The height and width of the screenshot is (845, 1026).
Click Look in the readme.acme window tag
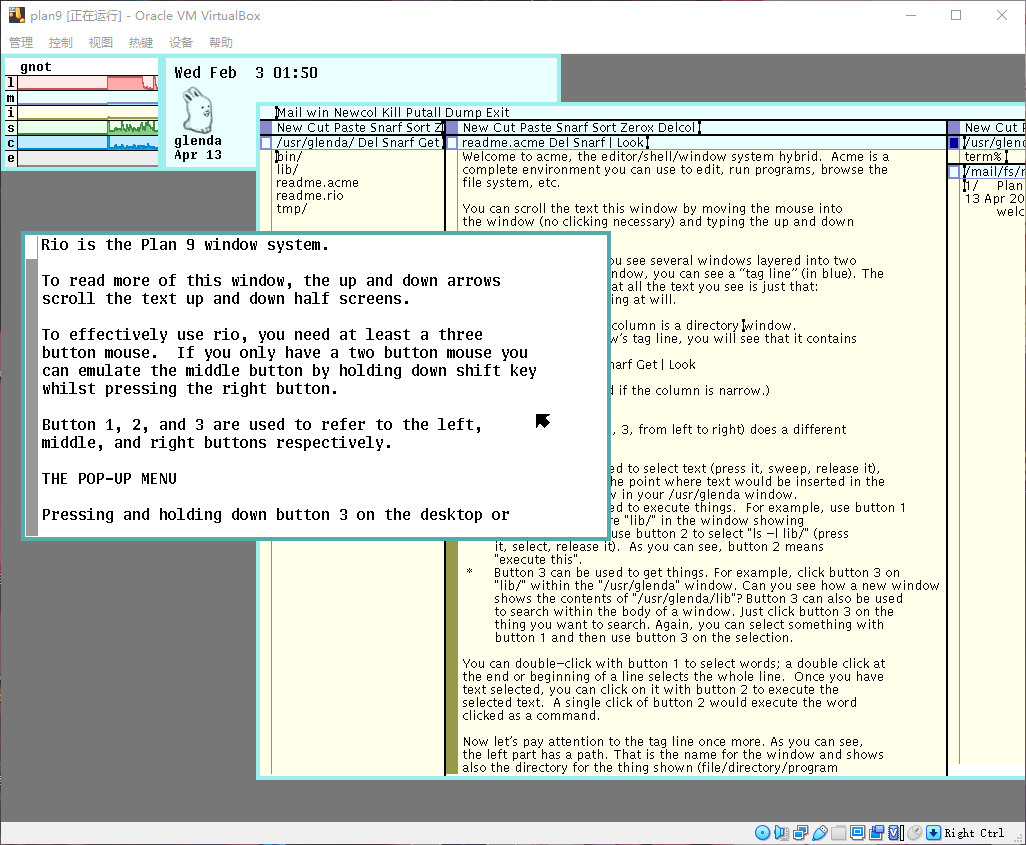[631, 143]
